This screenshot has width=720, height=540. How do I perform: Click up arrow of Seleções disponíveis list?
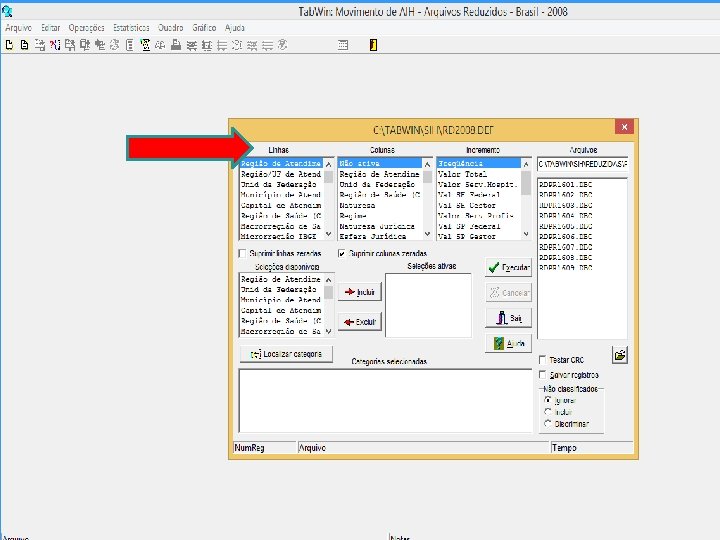(328, 280)
